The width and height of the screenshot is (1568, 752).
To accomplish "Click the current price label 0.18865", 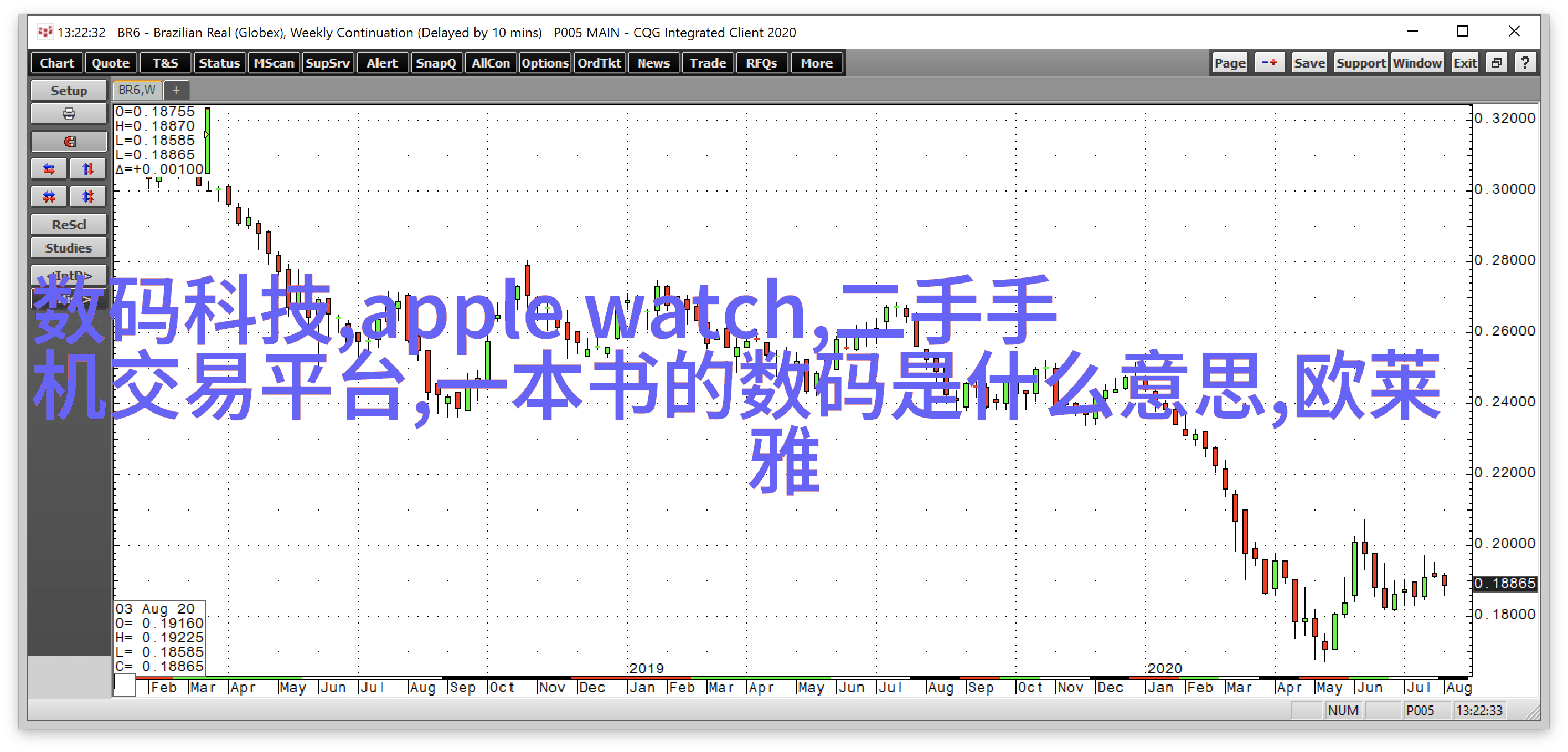I will pos(1505,583).
